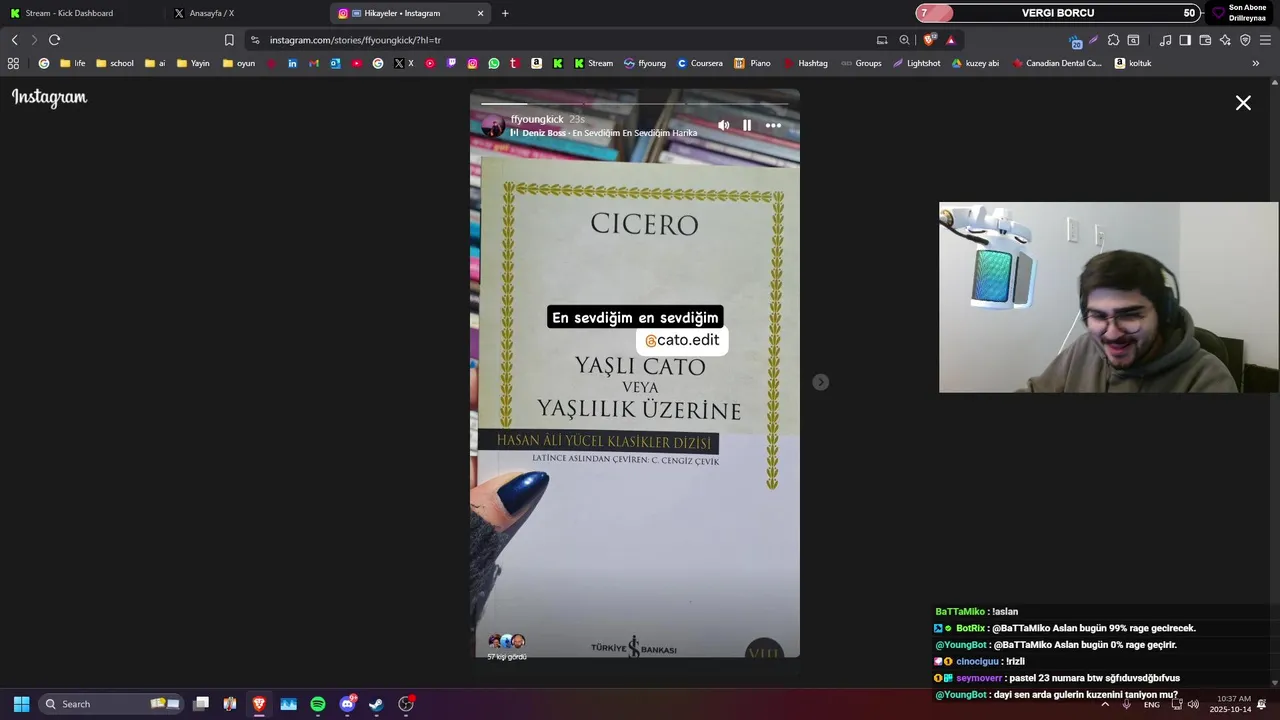Open the music note playlist icon
1280x720 pixels.
point(1165,40)
